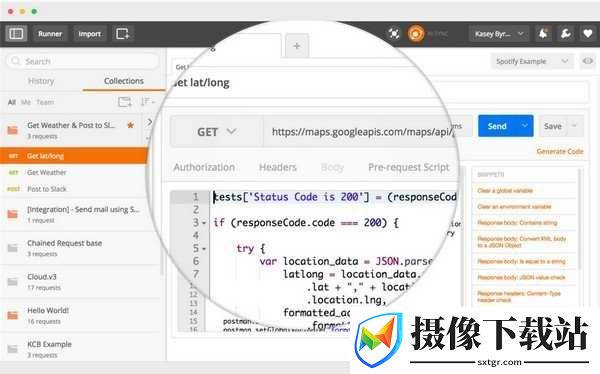Open the Pre-request Script tab
The width and height of the screenshot is (600, 374).
(x=409, y=167)
